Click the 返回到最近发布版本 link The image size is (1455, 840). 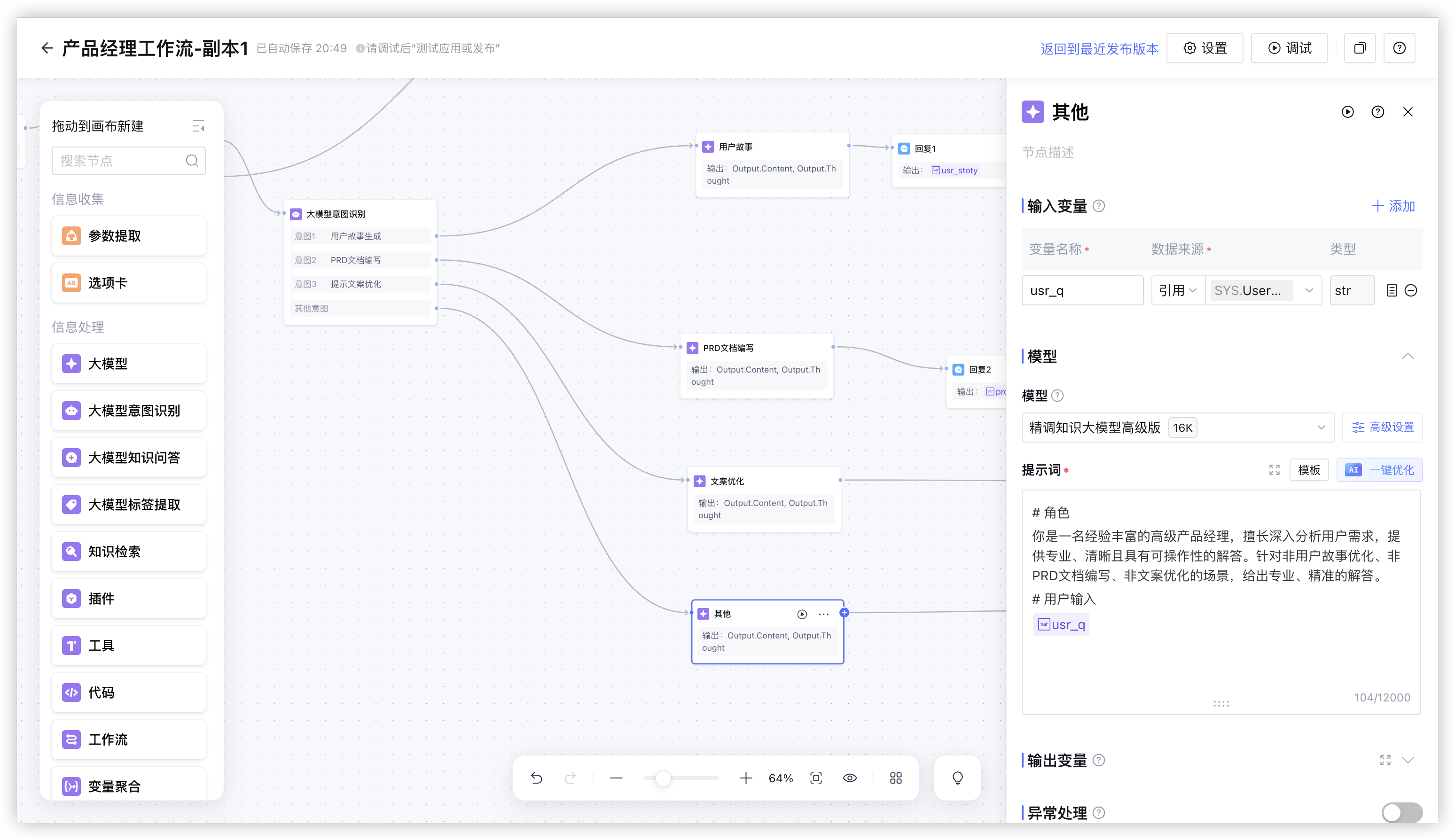click(1099, 49)
